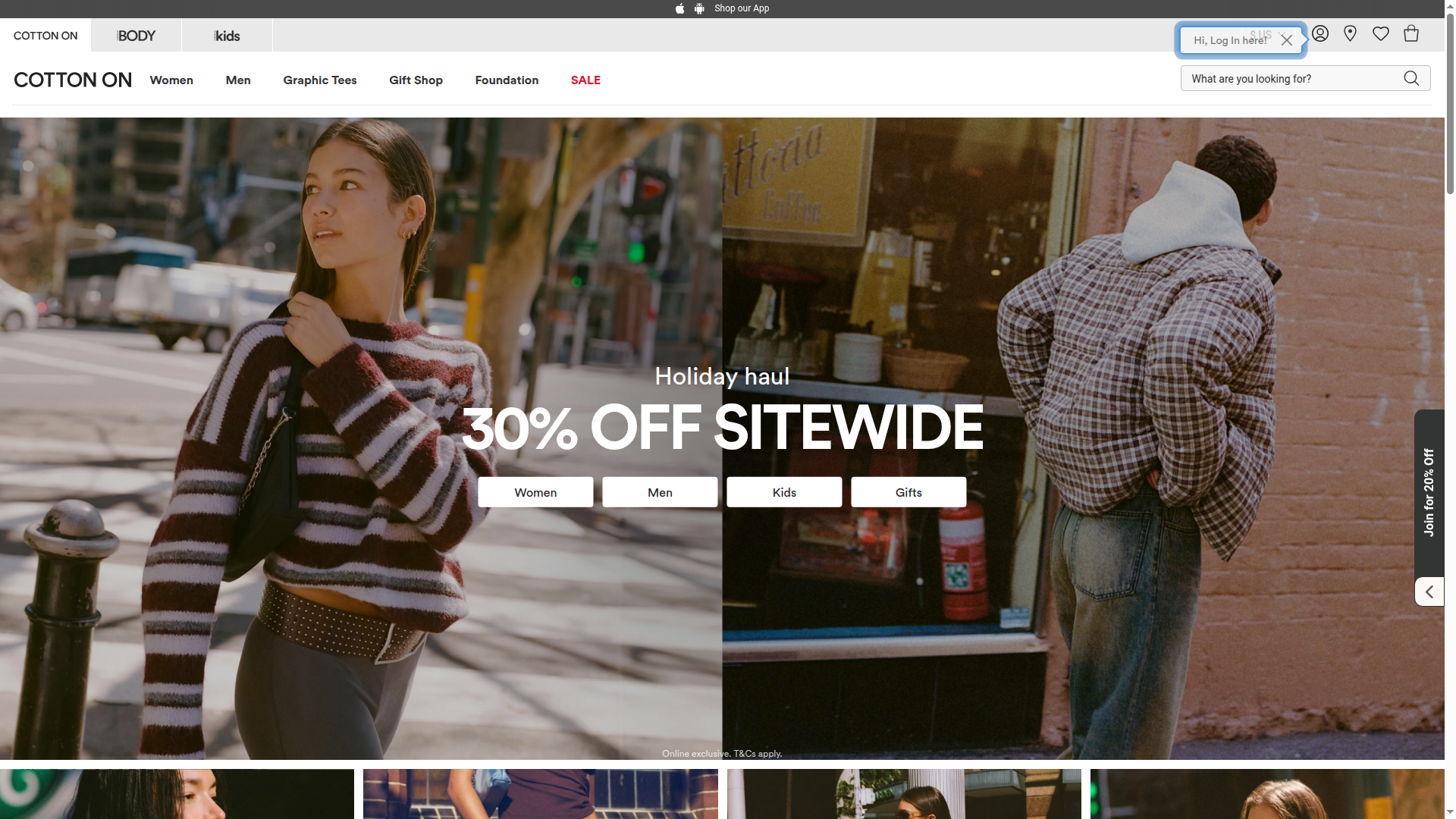Switch to the BODY store tab
Screen dimensions: 1456x819
point(135,36)
